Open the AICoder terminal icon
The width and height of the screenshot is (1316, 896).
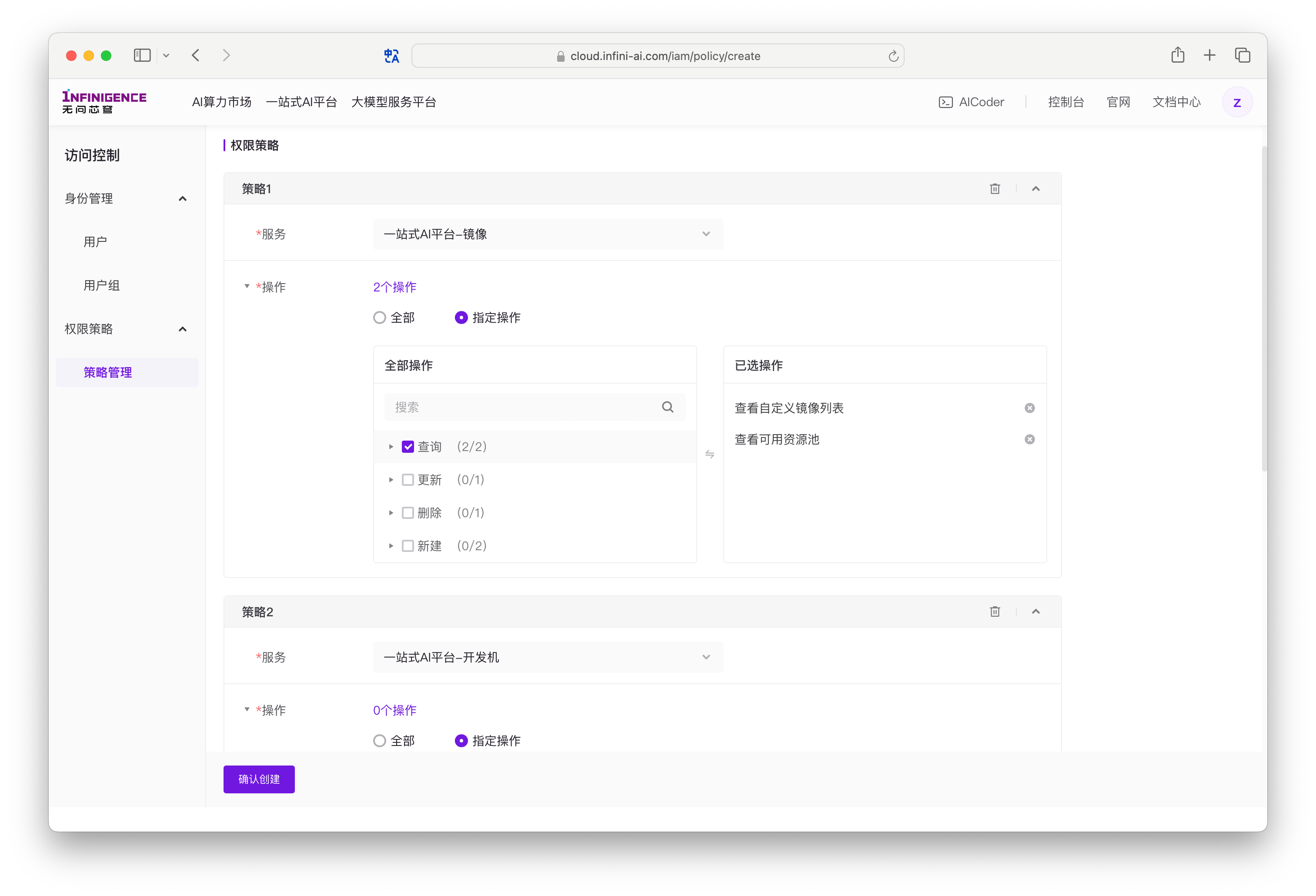945,103
